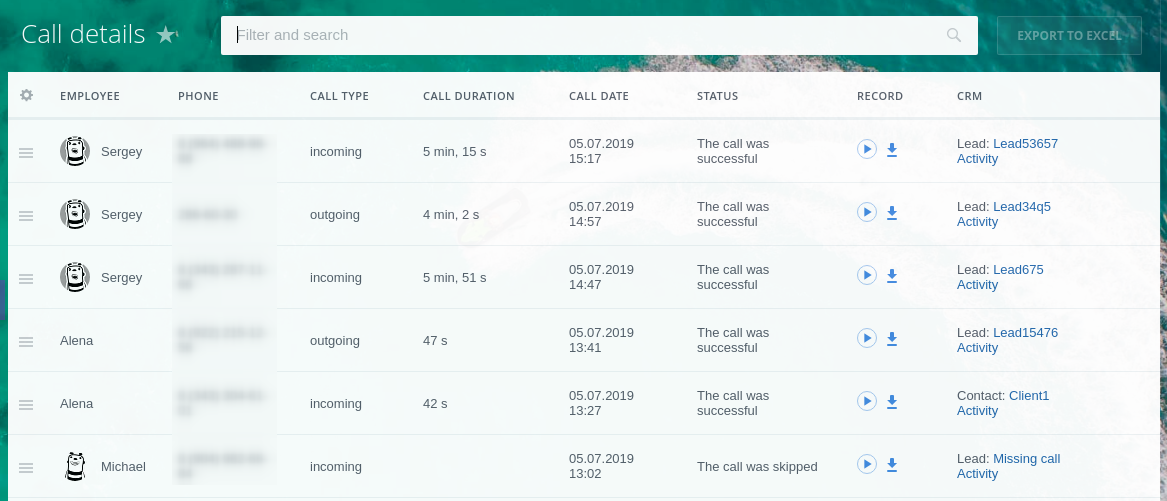The height and width of the screenshot is (501, 1167).
Task: Click Sergey's avatar in the first row
Action: click(x=74, y=151)
